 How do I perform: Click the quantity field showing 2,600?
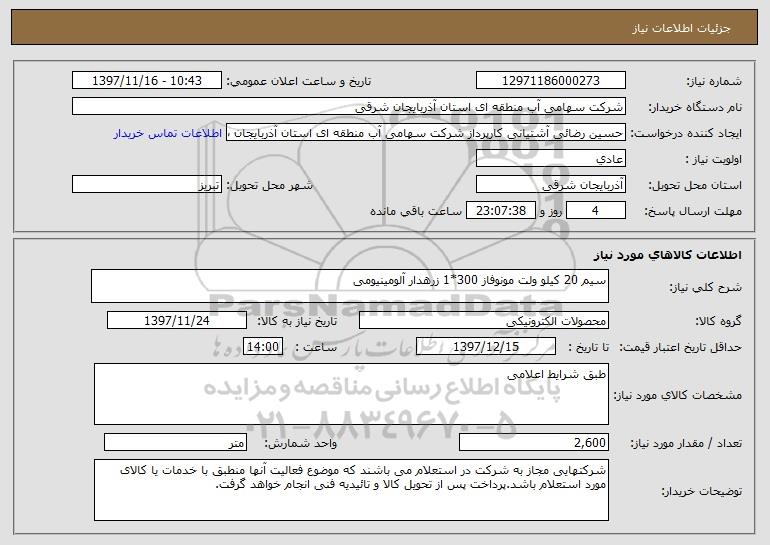point(534,442)
